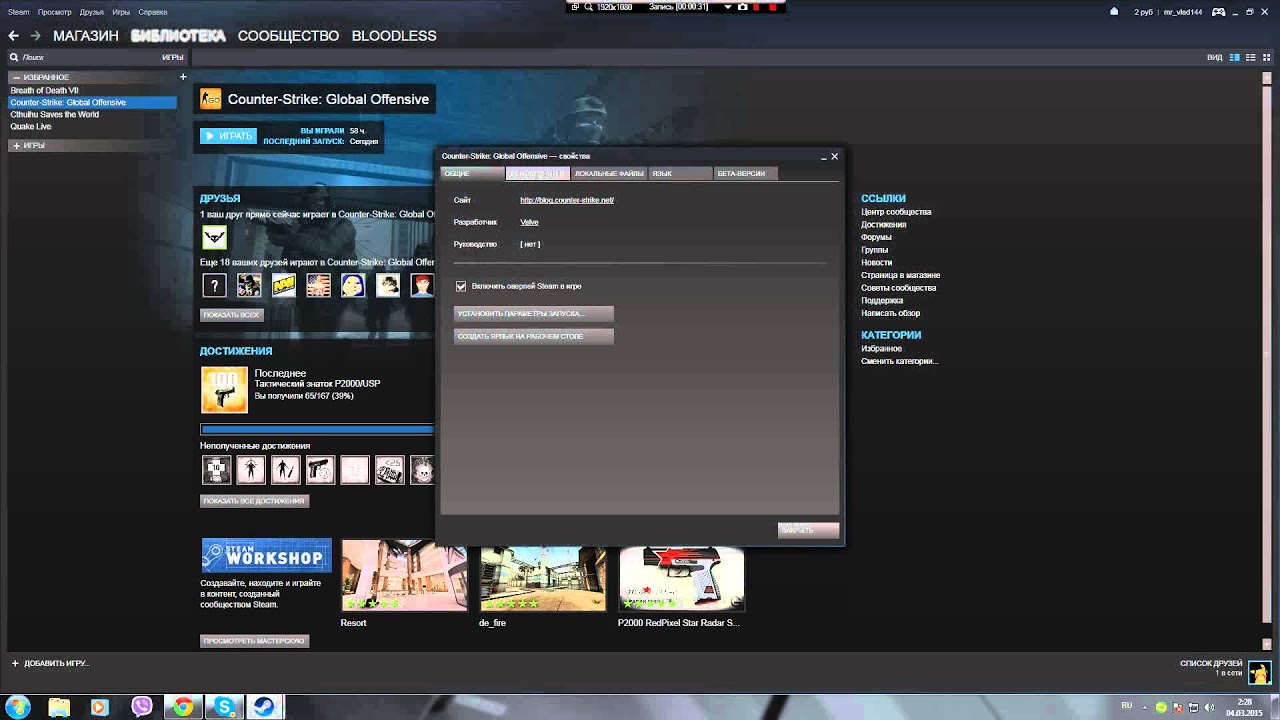
Task: Open the ЛОКАЛЬНЫЕ ФАЙЛЫ tab
Action: (x=609, y=174)
